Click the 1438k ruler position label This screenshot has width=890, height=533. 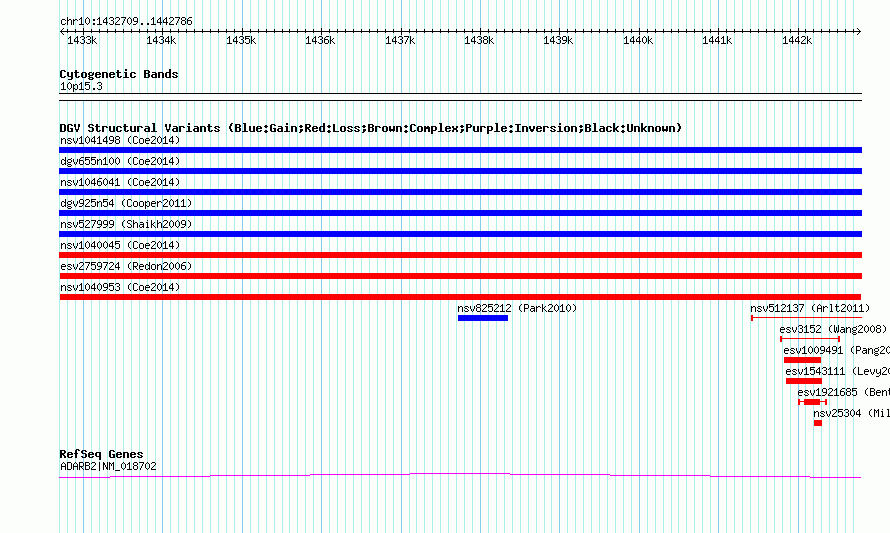pyautogui.click(x=479, y=40)
